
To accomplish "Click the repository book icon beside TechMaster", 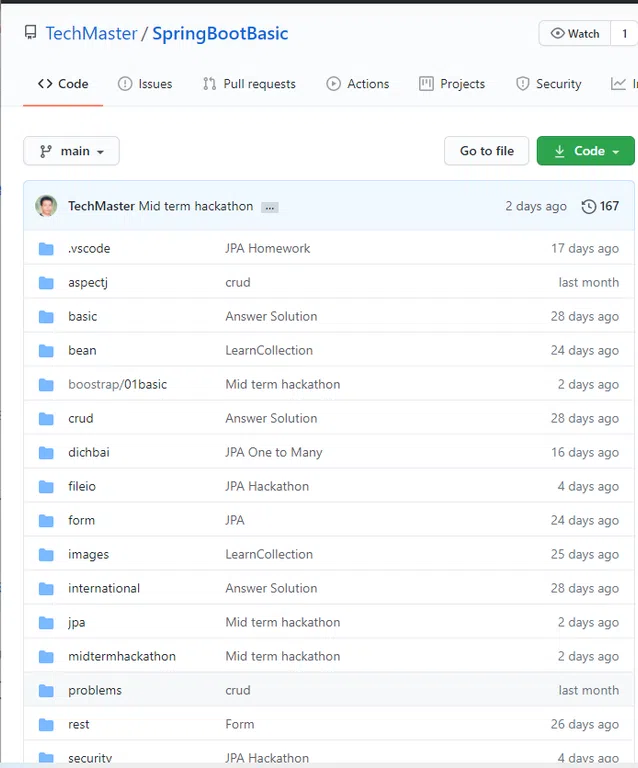I will tap(30, 33).
